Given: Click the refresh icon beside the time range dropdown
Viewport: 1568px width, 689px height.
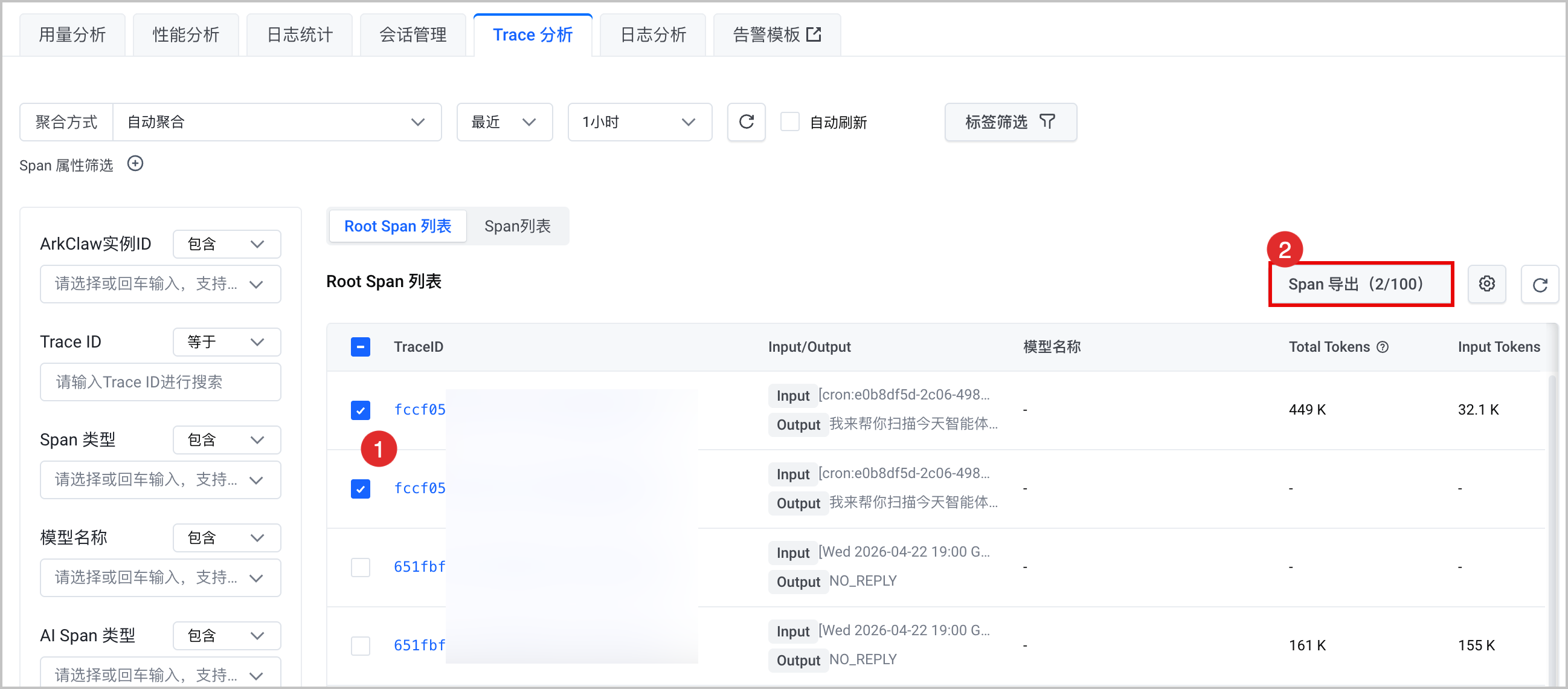Looking at the screenshot, I should tap(747, 122).
